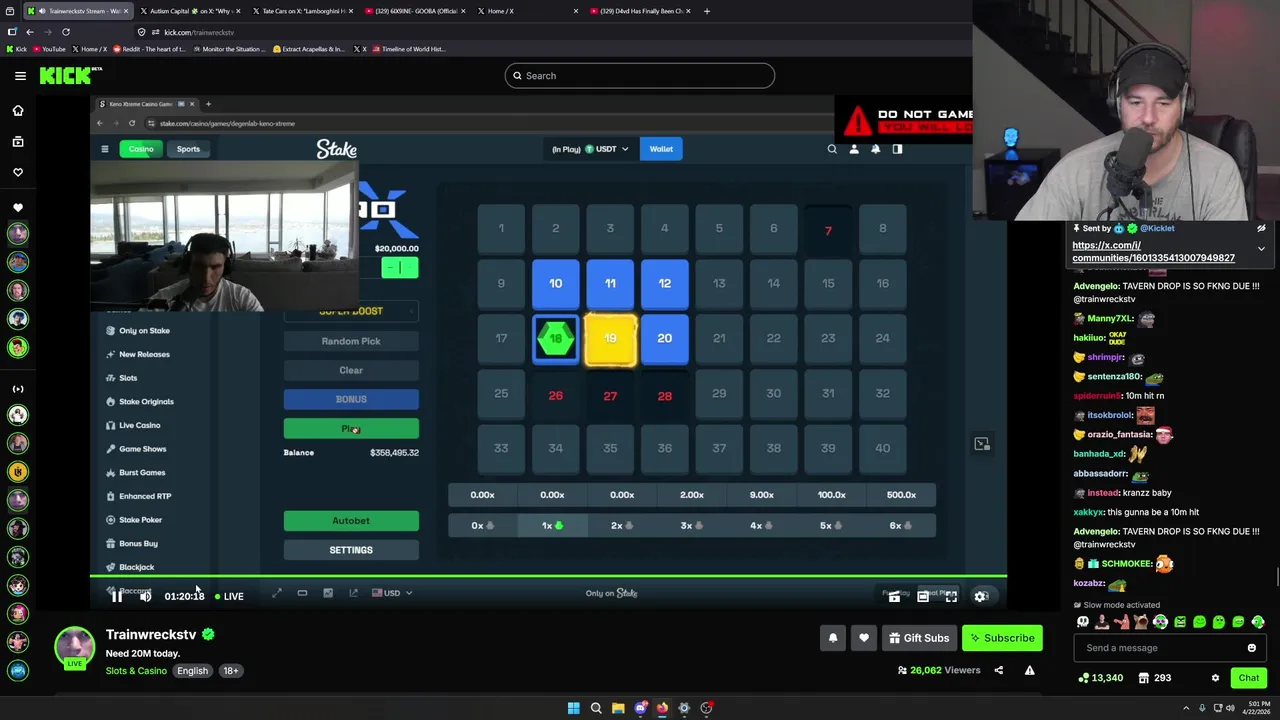The width and height of the screenshot is (1280, 720).
Task: Go to Kick home via sidebar icon
Action: pyautogui.click(x=18, y=111)
